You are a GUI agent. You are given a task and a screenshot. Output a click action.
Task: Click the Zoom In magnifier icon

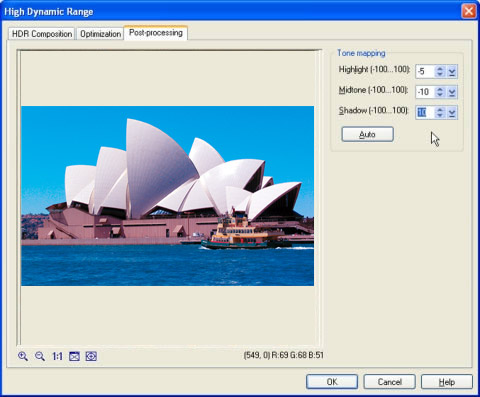click(x=23, y=356)
